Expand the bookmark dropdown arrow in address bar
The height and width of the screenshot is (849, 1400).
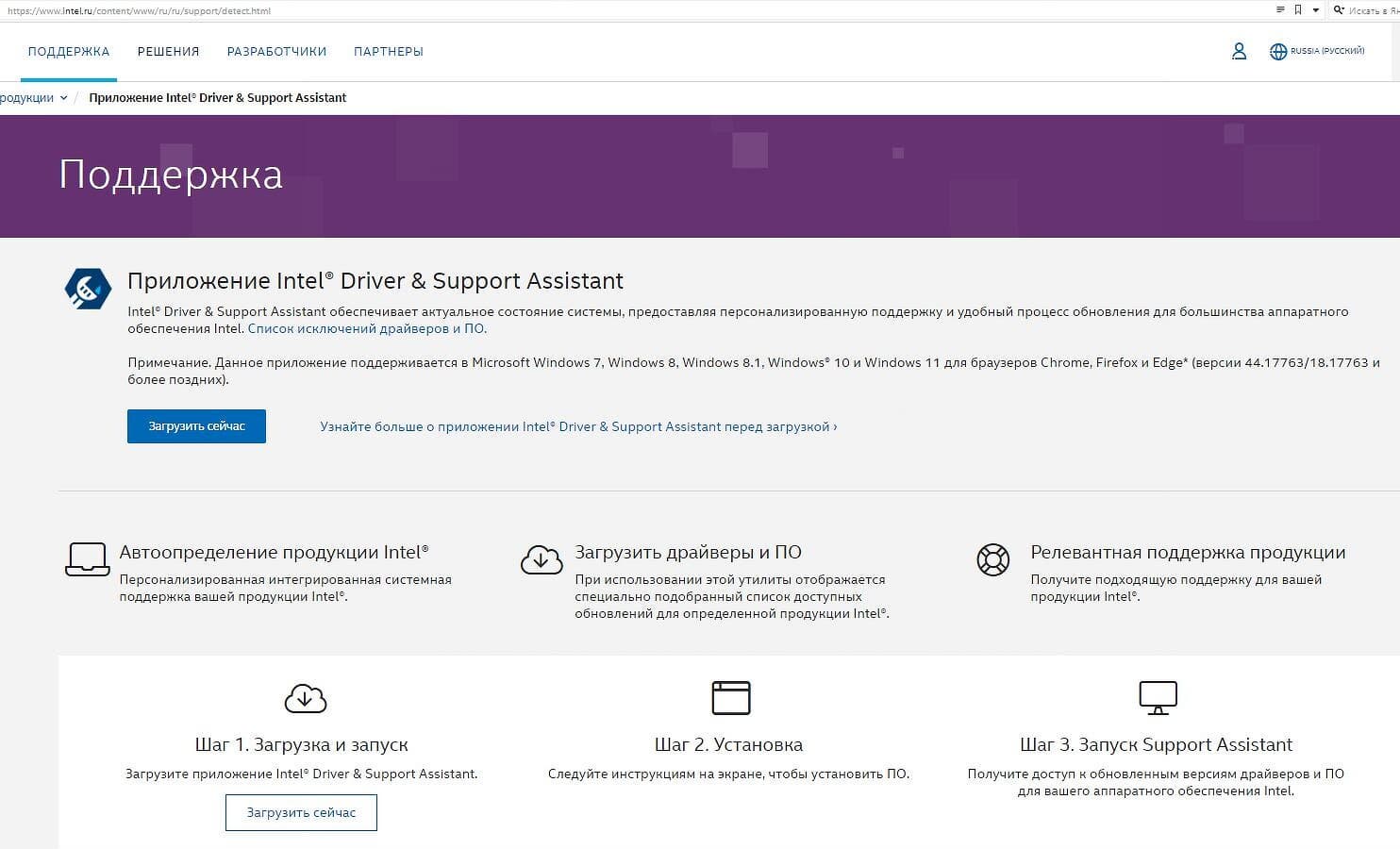[1316, 10]
